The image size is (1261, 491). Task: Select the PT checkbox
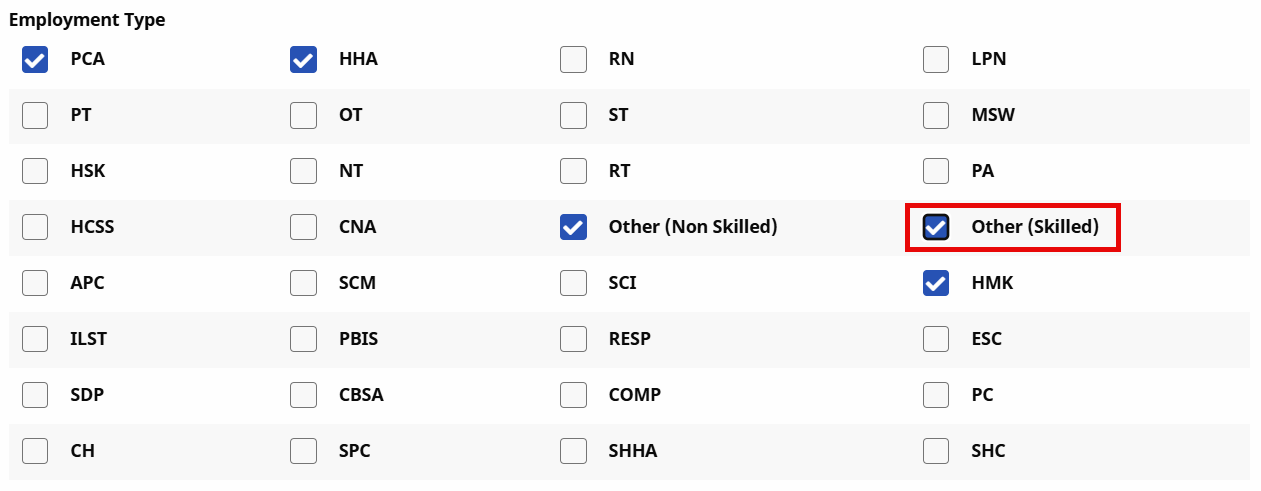35,116
